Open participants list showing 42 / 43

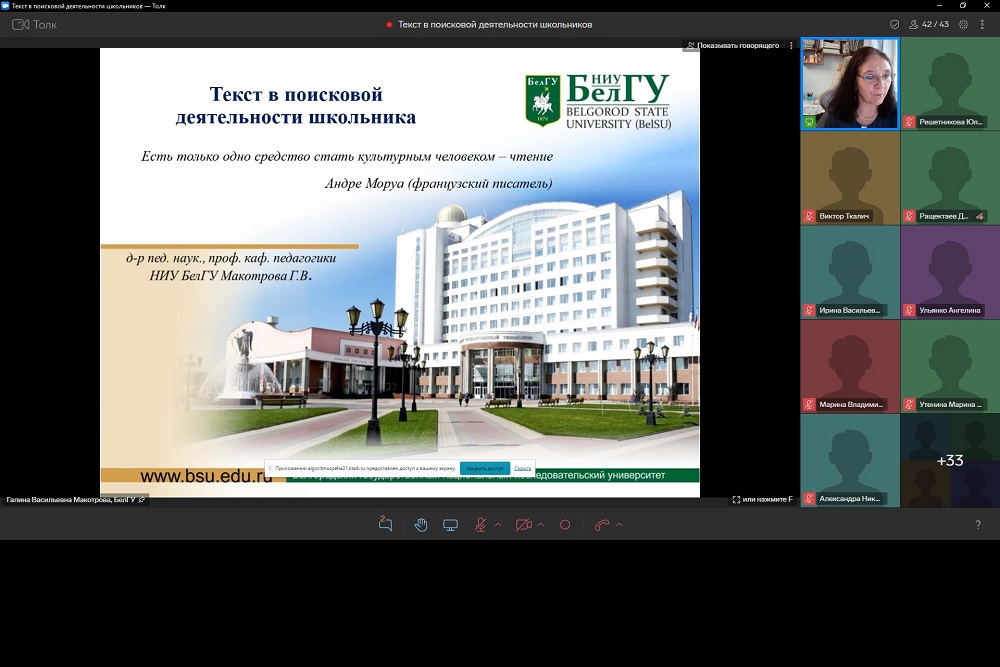[x=928, y=24]
